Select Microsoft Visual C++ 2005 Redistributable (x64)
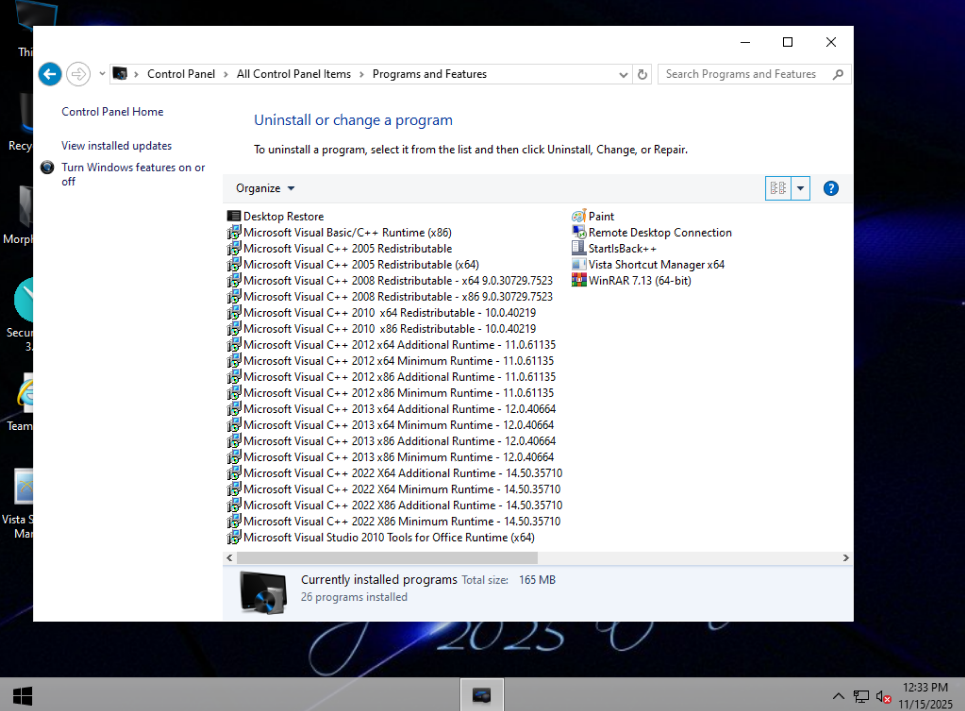Viewport: 965px width, 711px height. click(353, 264)
